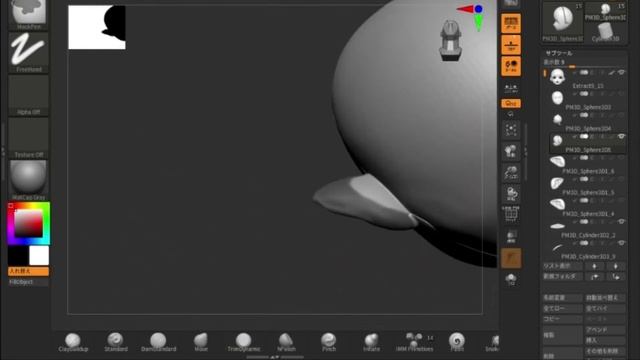Open the FreeHand stroke selector
The width and height of the screenshot is (640, 360).
click(28, 53)
